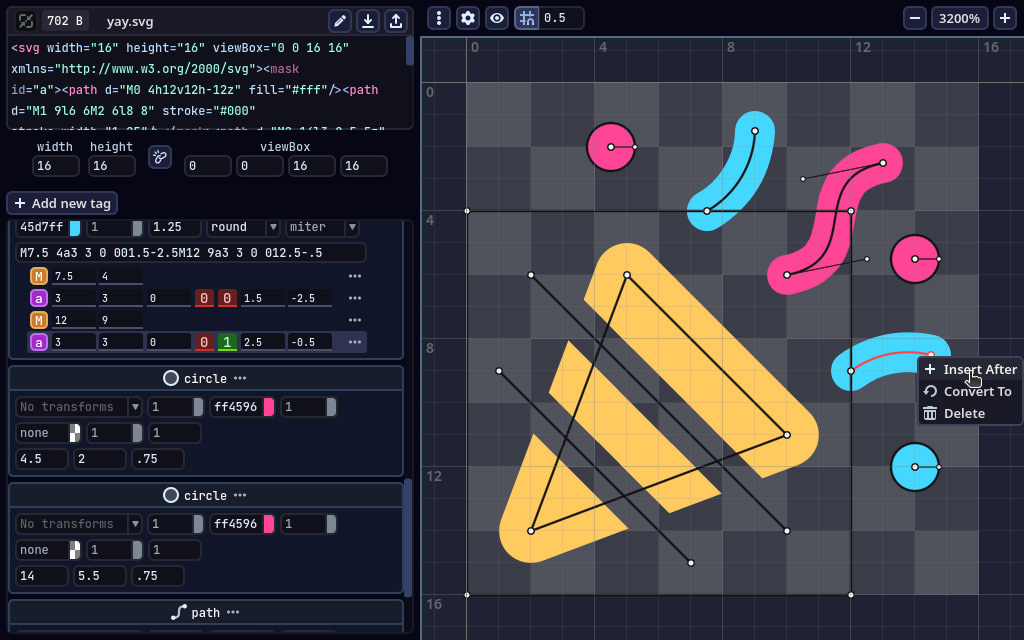
Task: Click the 3200% zoom level button
Action: (960, 18)
